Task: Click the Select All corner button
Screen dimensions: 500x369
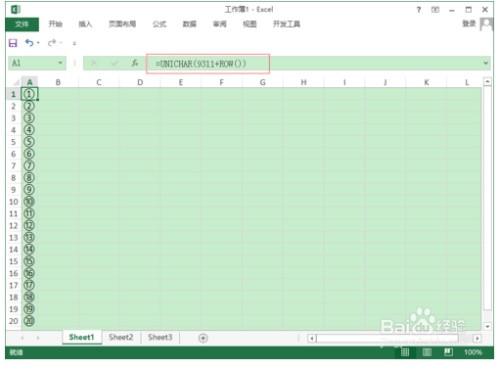Action: tap(14, 82)
